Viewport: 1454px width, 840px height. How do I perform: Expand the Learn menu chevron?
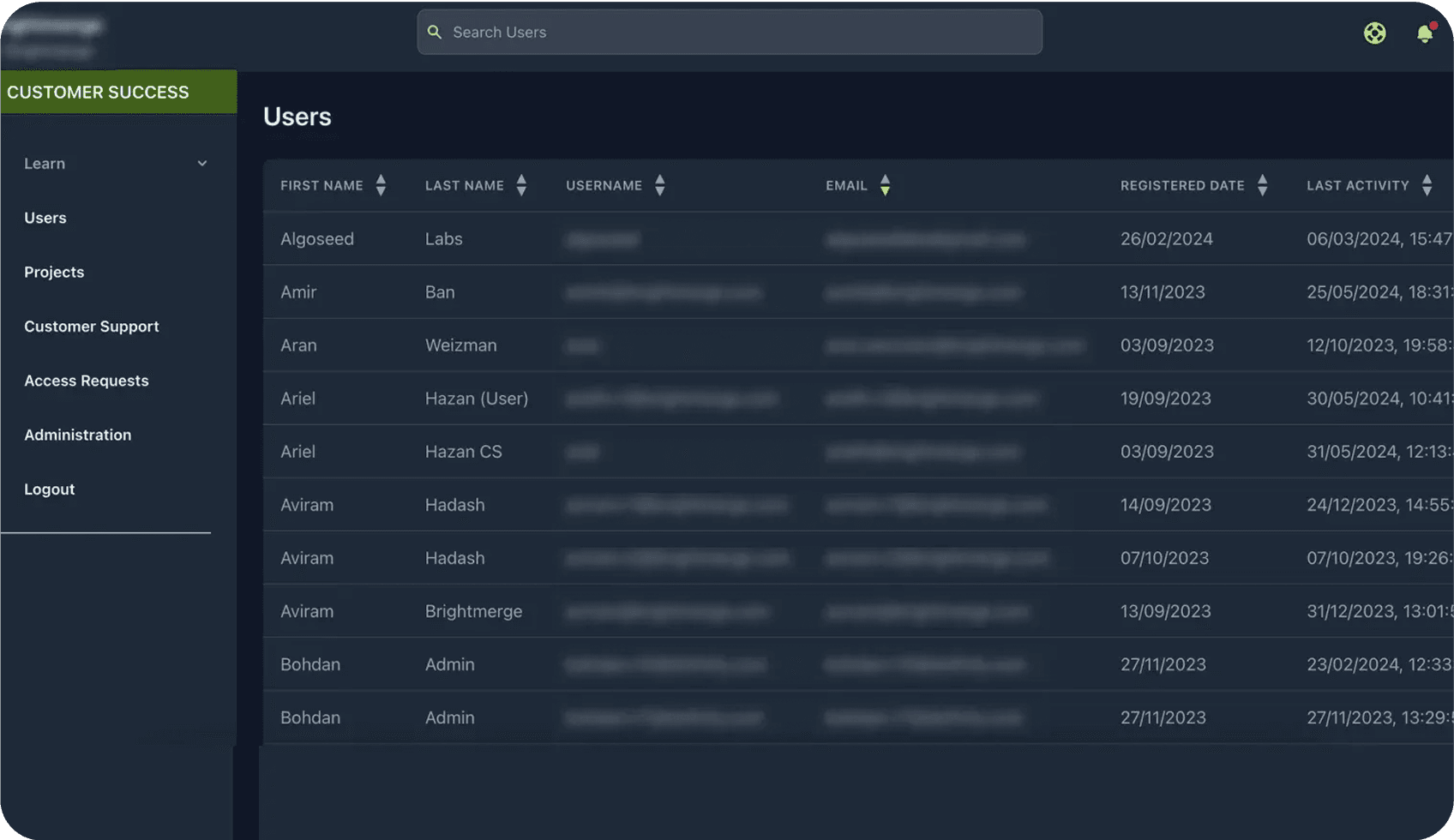tap(202, 164)
